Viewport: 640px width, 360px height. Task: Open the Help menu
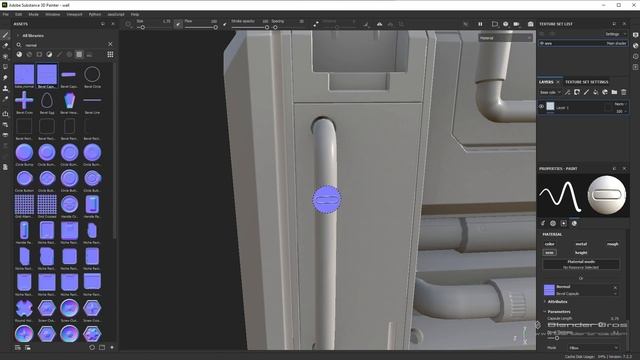pyautogui.click(x=135, y=14)
